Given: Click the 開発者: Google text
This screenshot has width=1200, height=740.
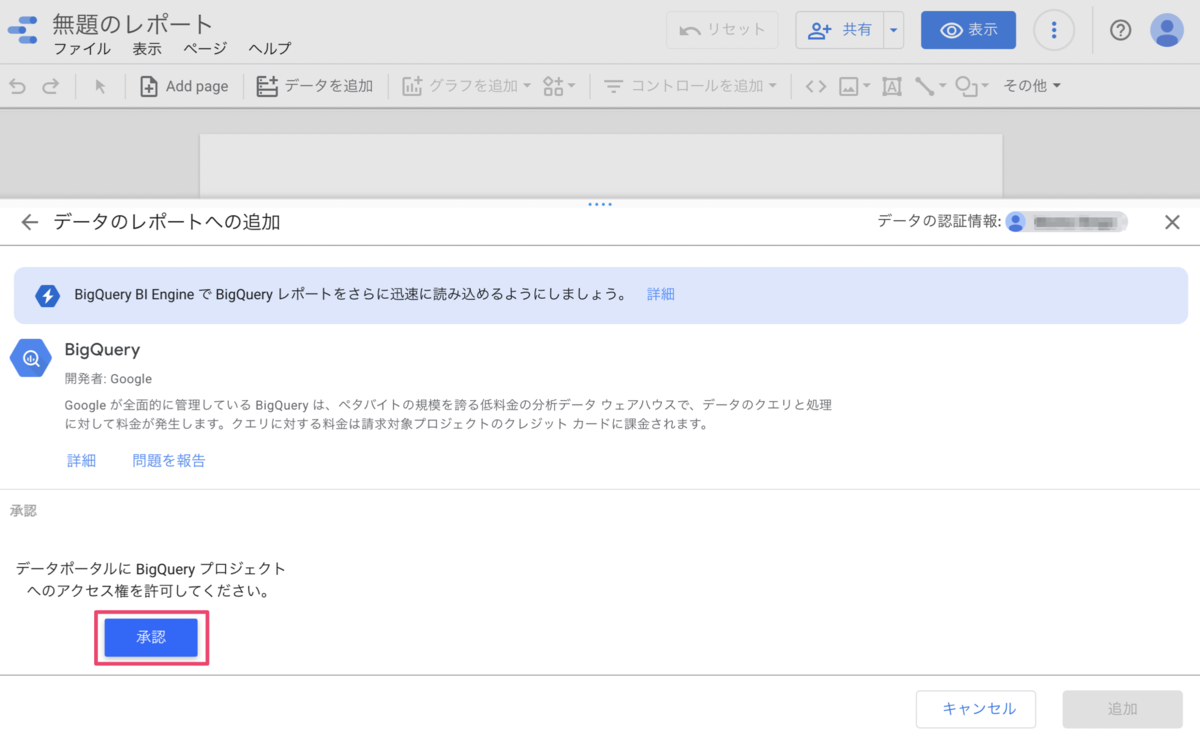Looking at the screenshot, I should [108, 379].
